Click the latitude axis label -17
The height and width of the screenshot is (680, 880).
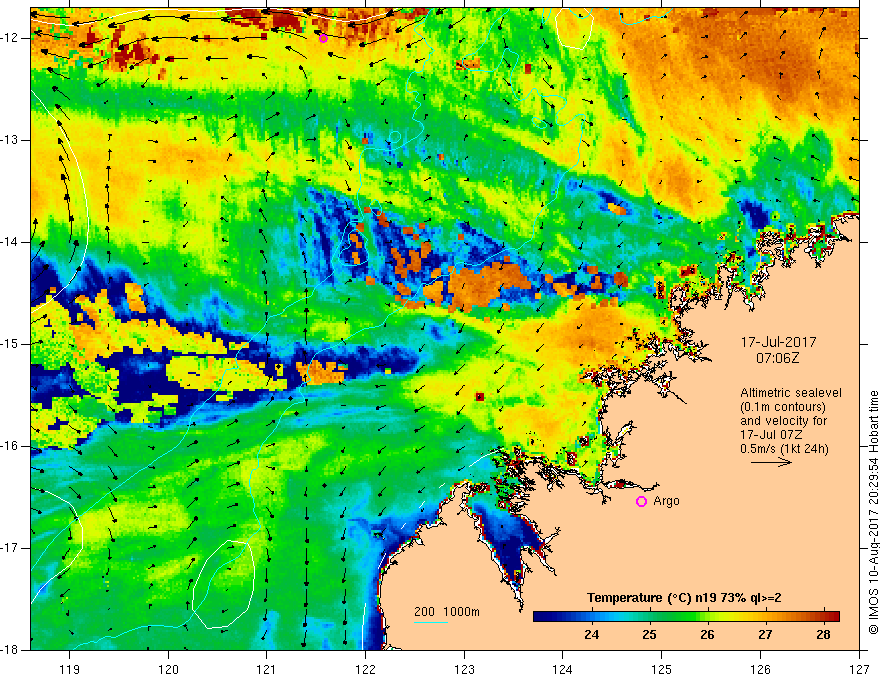tap(10, 548)
